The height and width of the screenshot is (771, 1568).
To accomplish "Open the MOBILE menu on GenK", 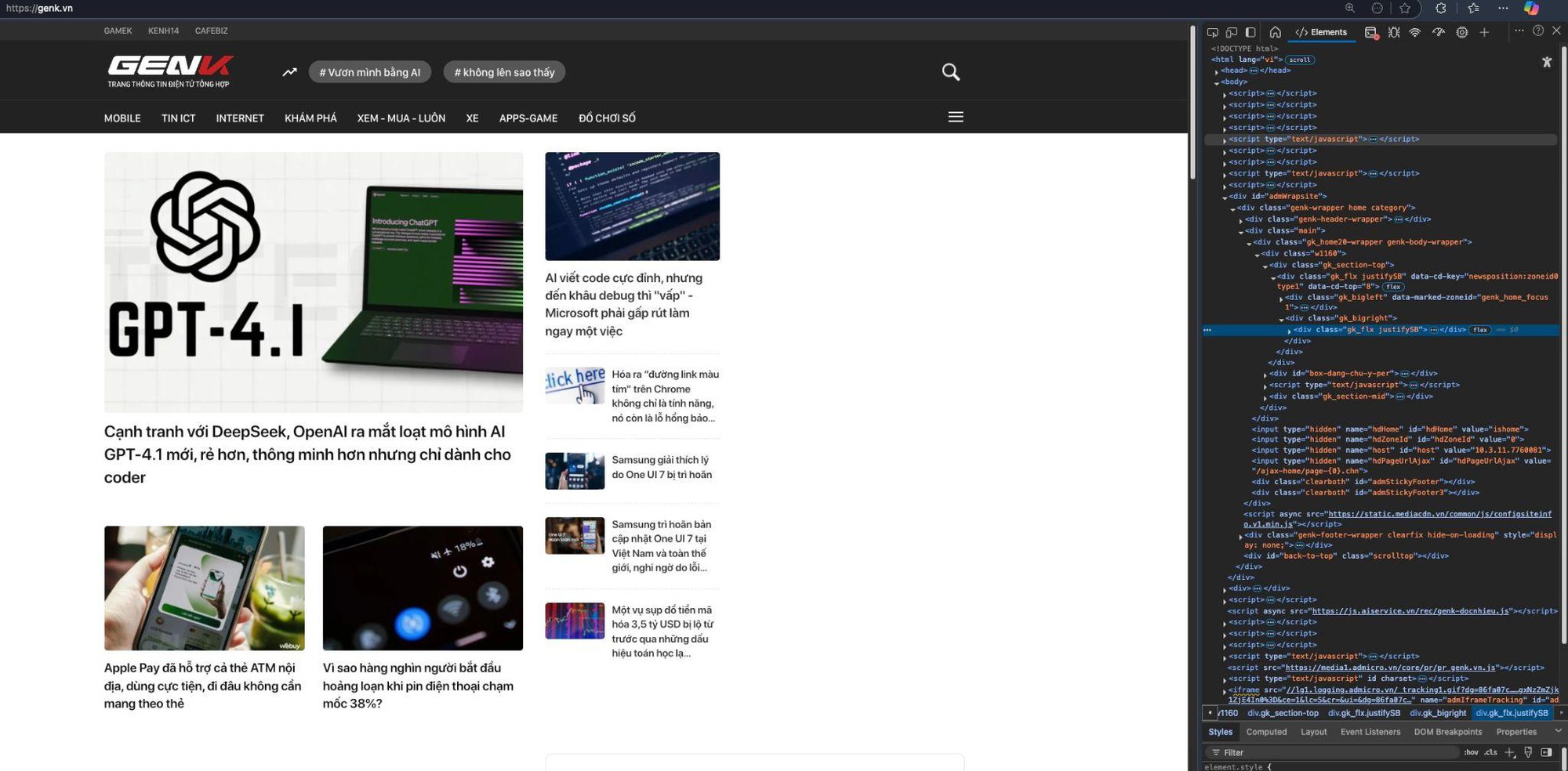I will tap(122, 118).
